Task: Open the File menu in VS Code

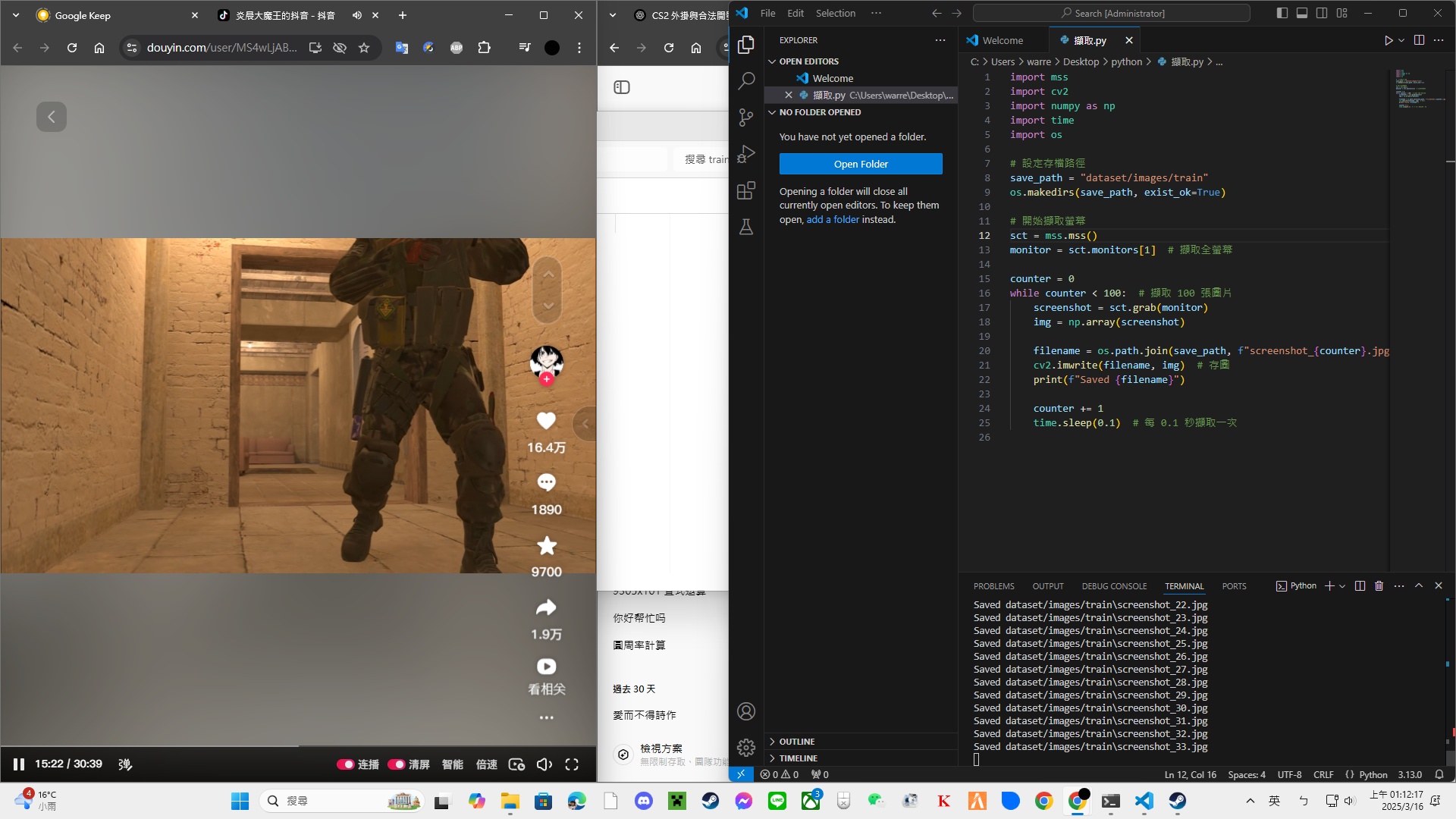Action: click(x=767, y=13)
